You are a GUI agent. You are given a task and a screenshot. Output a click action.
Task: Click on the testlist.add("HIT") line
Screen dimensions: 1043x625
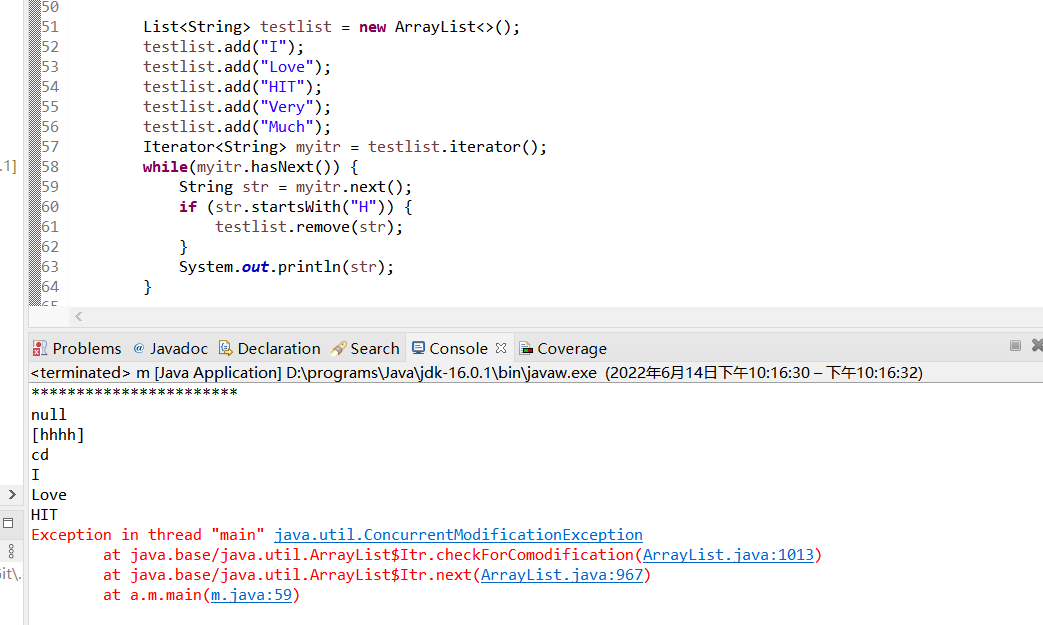[x=232, y=87]
